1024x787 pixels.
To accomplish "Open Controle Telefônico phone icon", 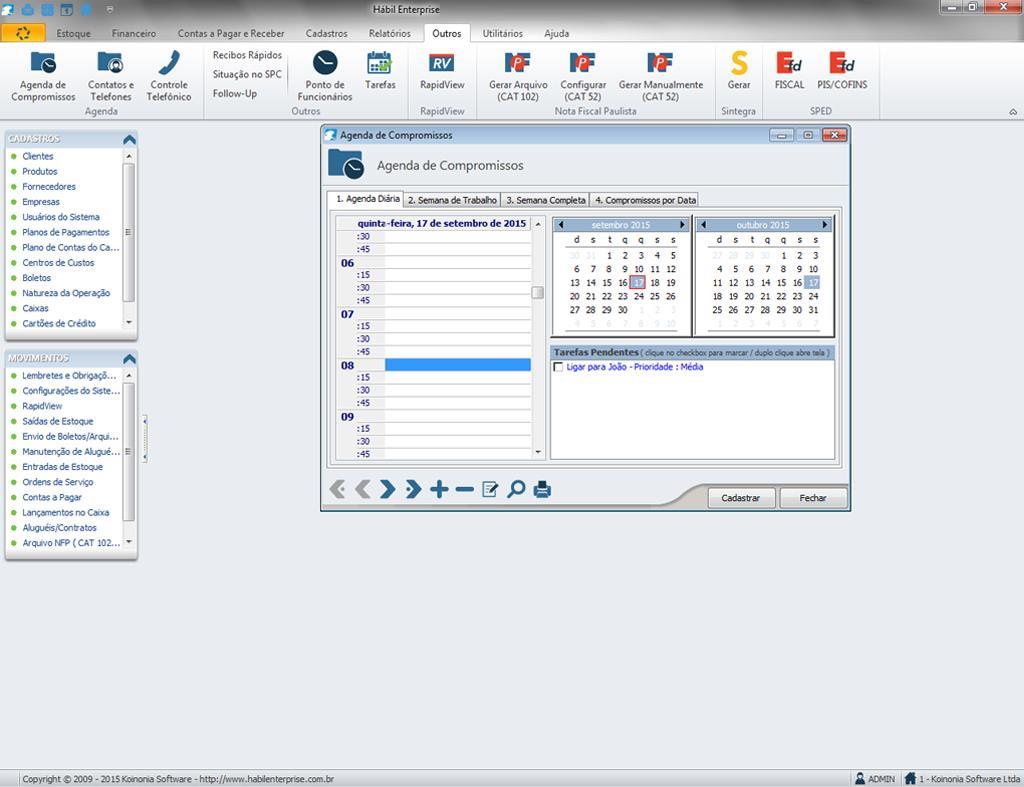I will [169, 63].
